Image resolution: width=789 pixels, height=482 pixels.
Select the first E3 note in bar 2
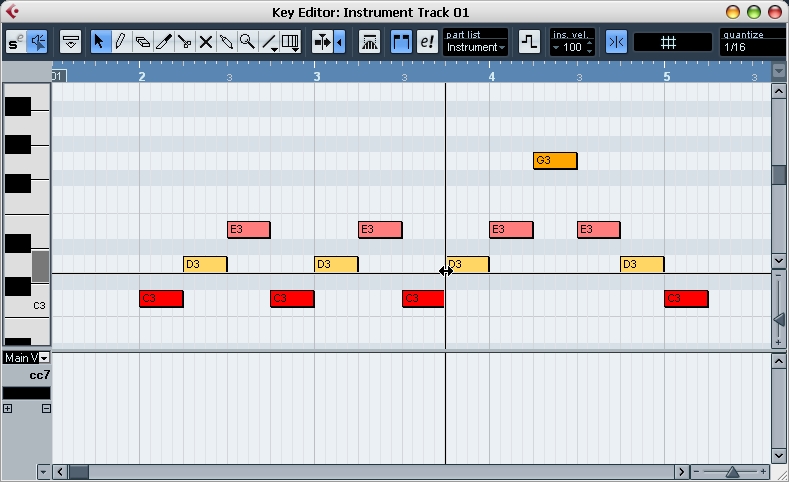pyautogui.click(x=249, y=230)
